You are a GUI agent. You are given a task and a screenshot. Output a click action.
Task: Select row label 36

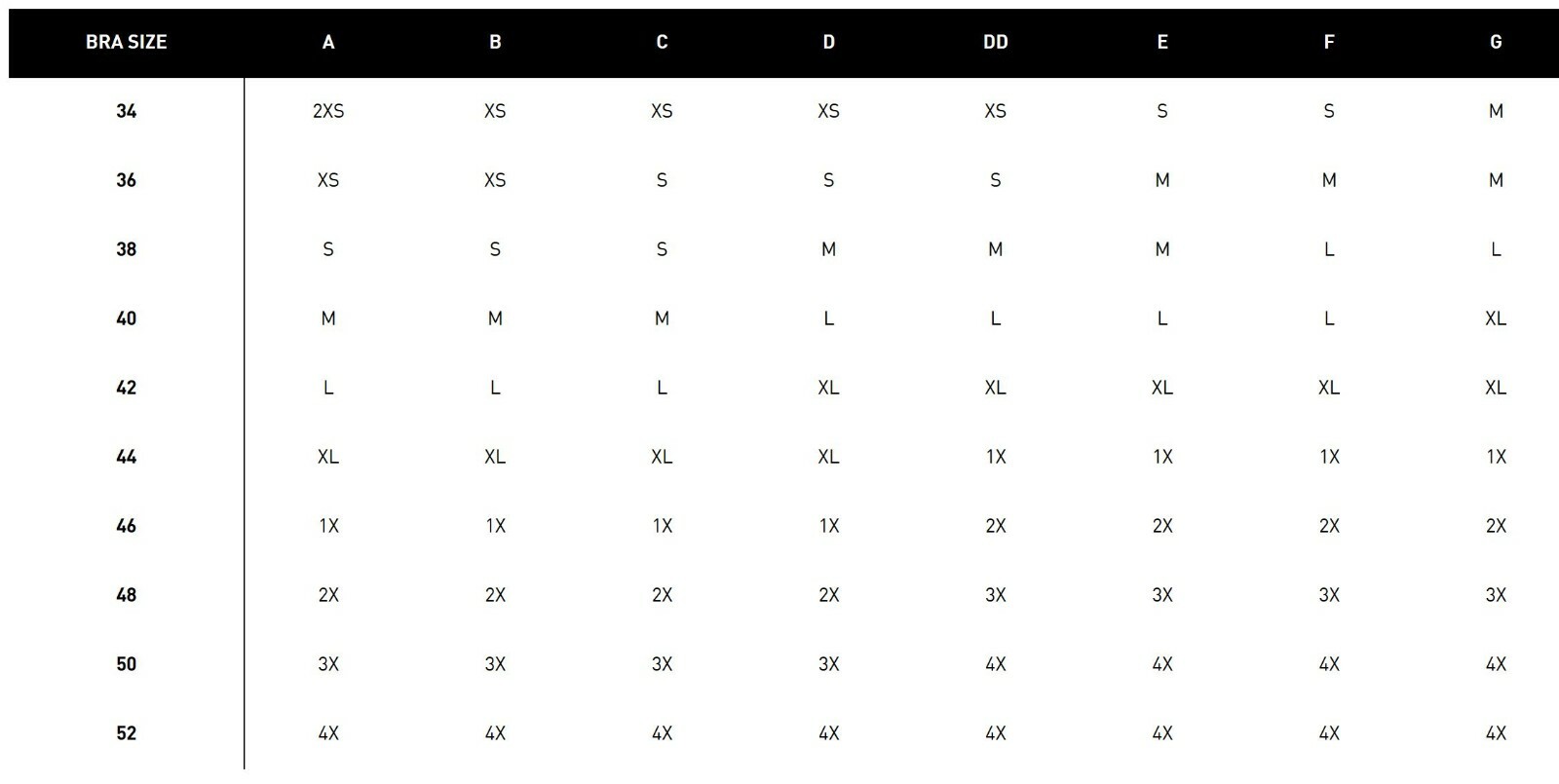pyautogui.click(x=127, y=180)
